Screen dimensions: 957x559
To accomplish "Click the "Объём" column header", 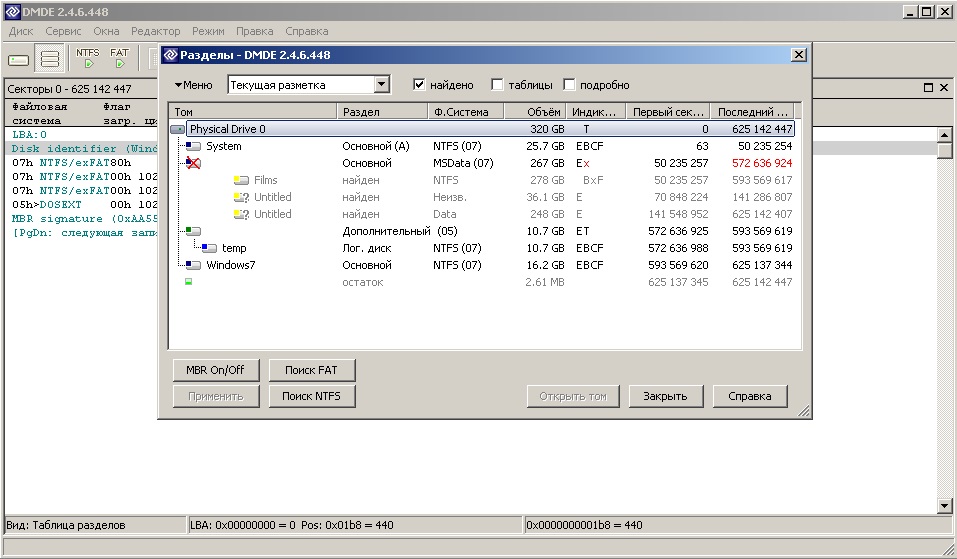I will coord(534,112).
